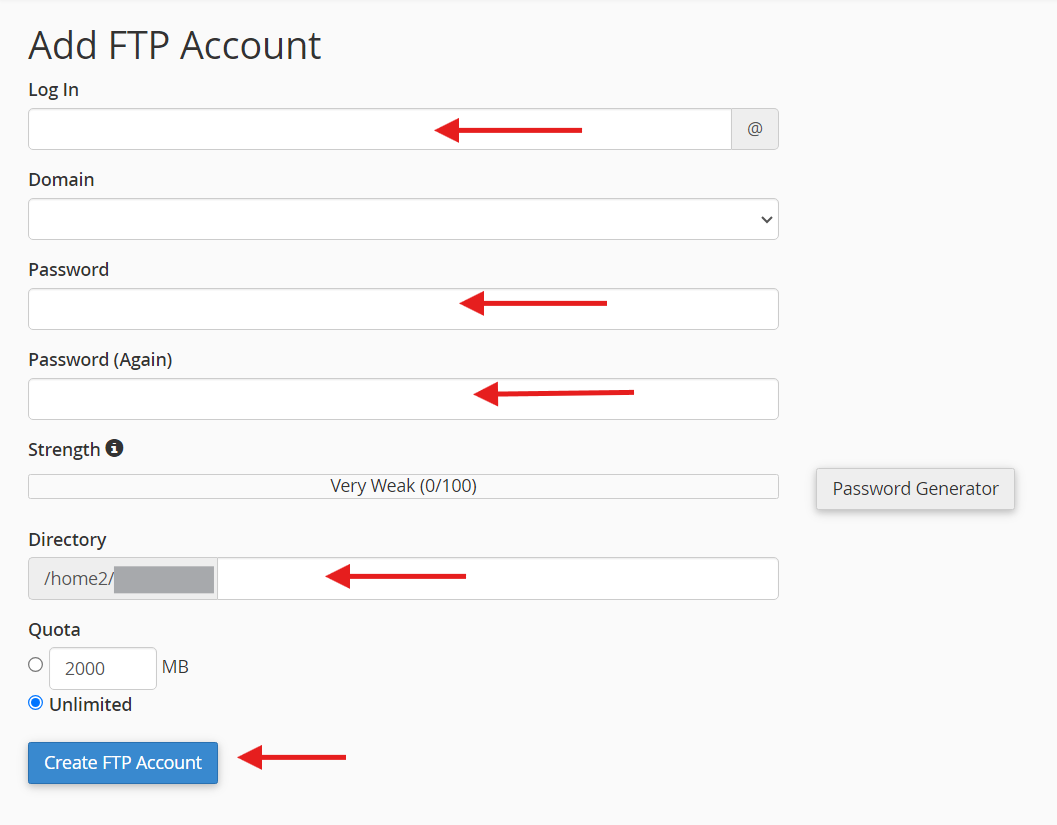Open the Password Generator
The width and height of the screenshot is (1057, 825).
(915, 489)
